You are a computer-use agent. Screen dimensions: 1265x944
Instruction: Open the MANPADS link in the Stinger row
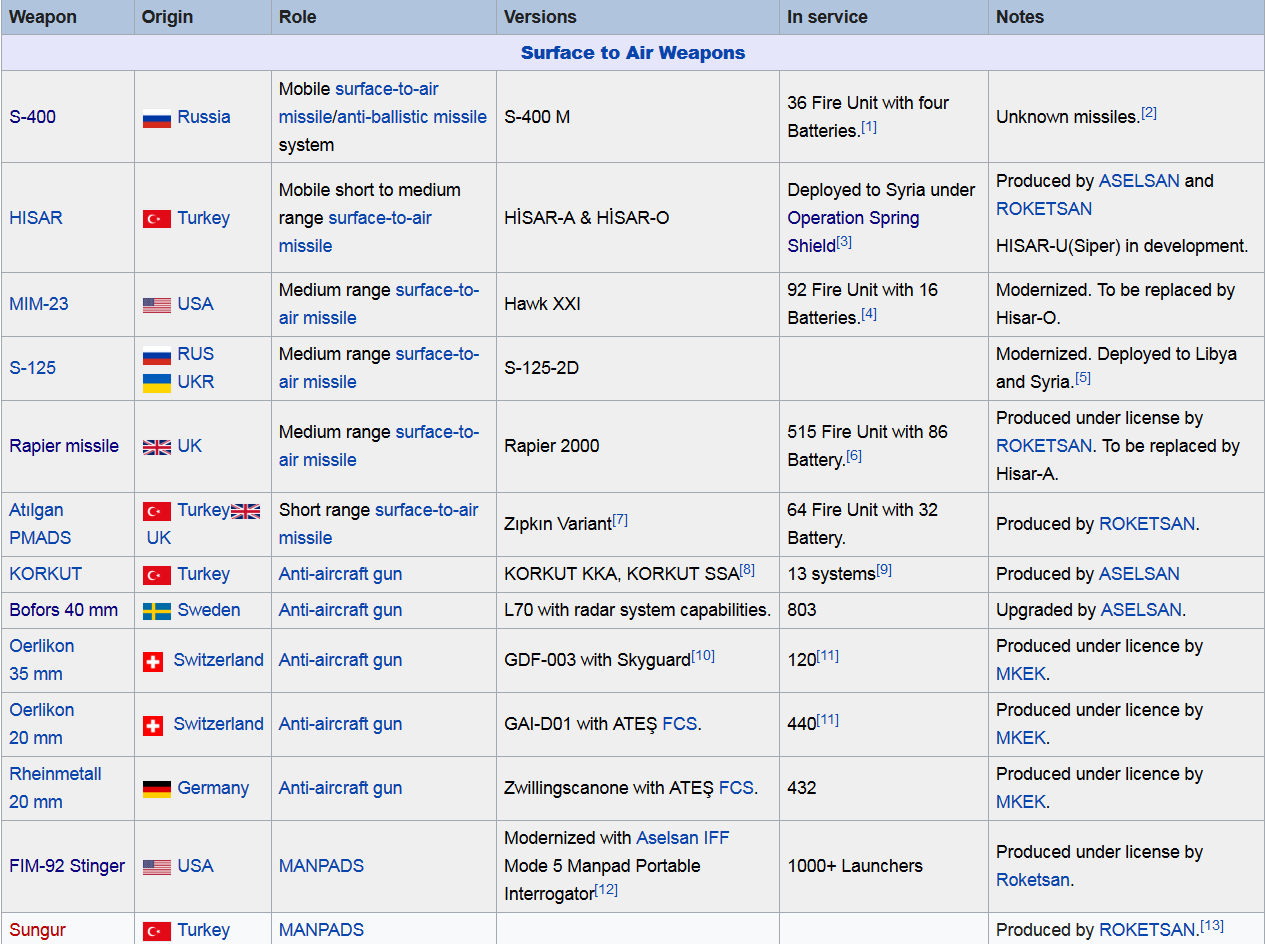click(321, 866)
